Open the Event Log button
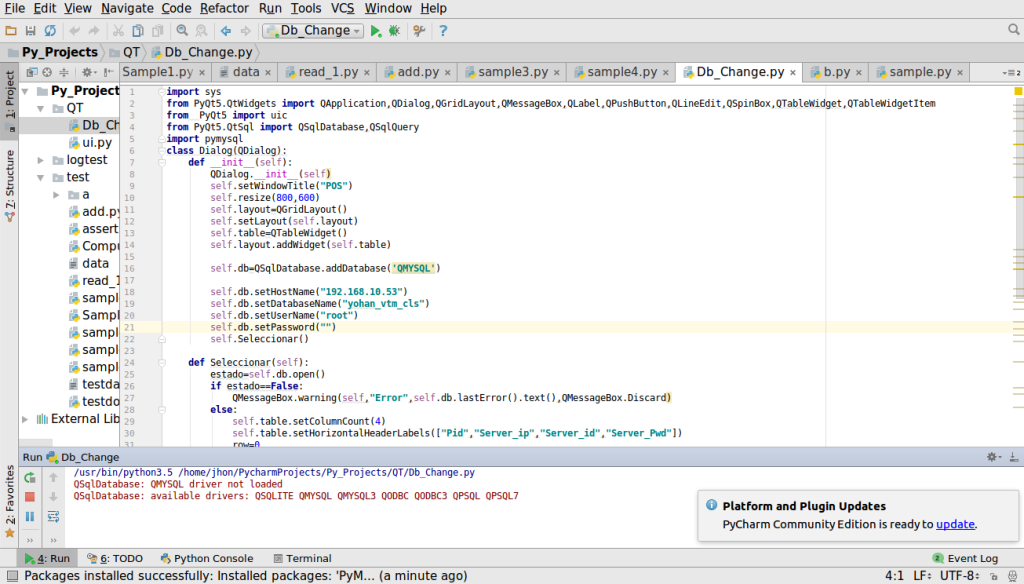The image size is (1024, 584). pyautogui.click(x=965, y=559)
